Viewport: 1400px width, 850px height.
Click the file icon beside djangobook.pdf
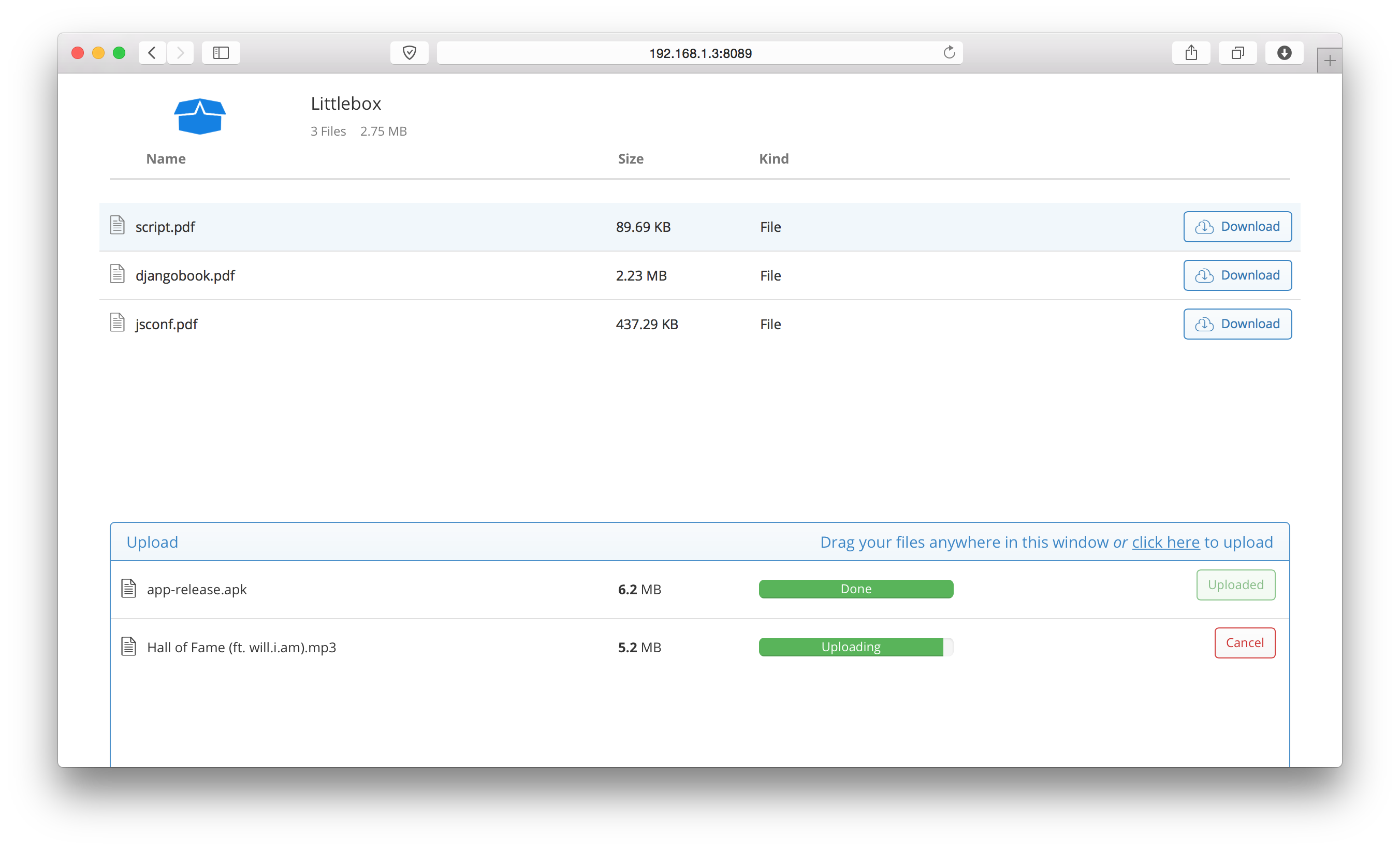[117, 274]
